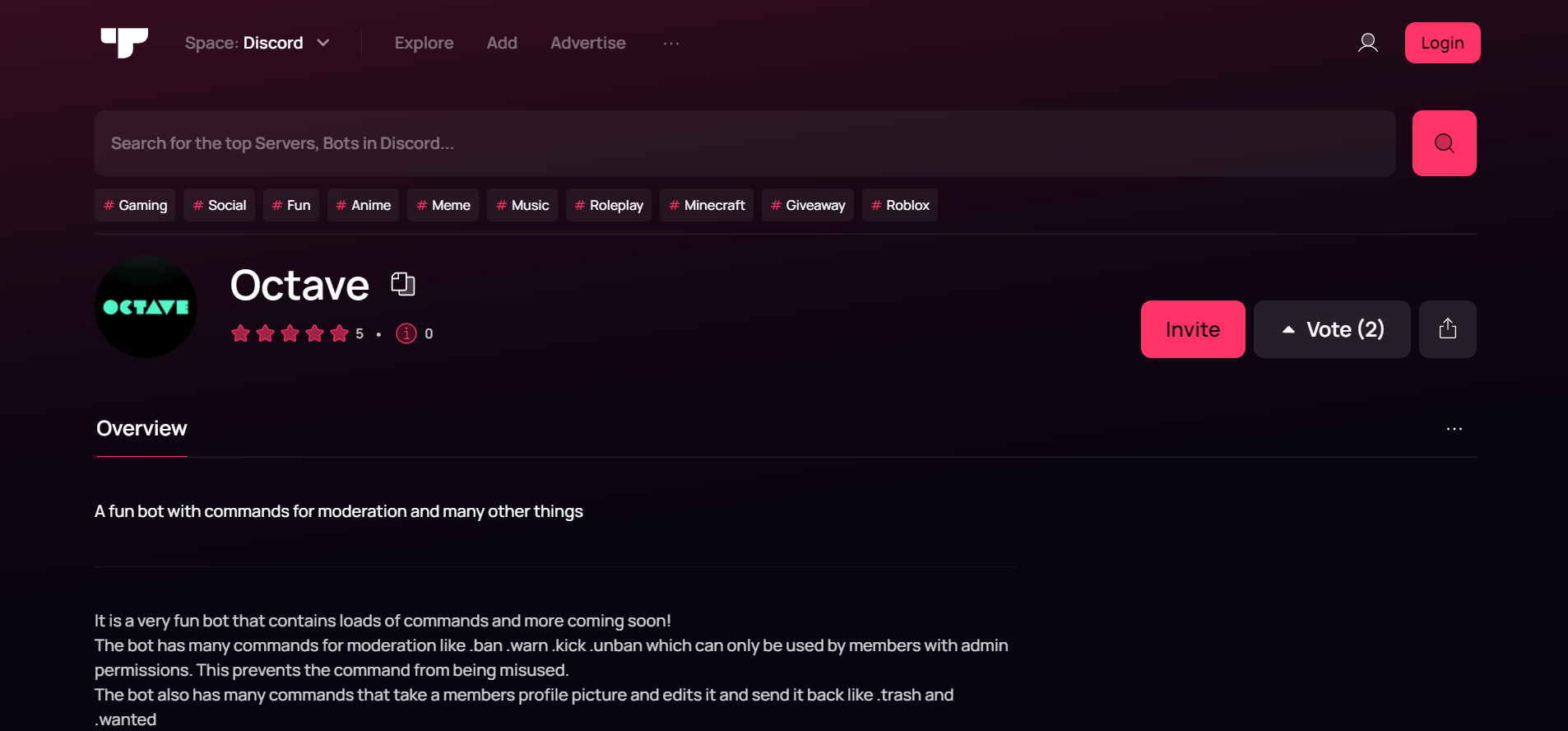Invite the Octave bot

(x=1193, y=329)
